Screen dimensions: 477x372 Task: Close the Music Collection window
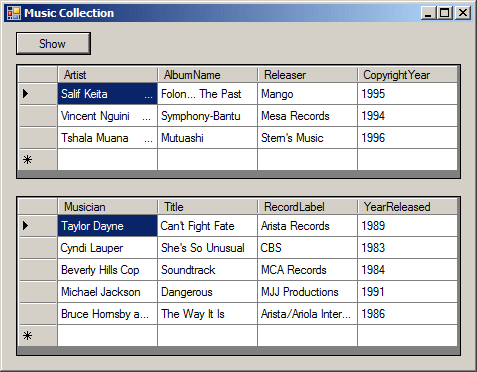point(463,13)
